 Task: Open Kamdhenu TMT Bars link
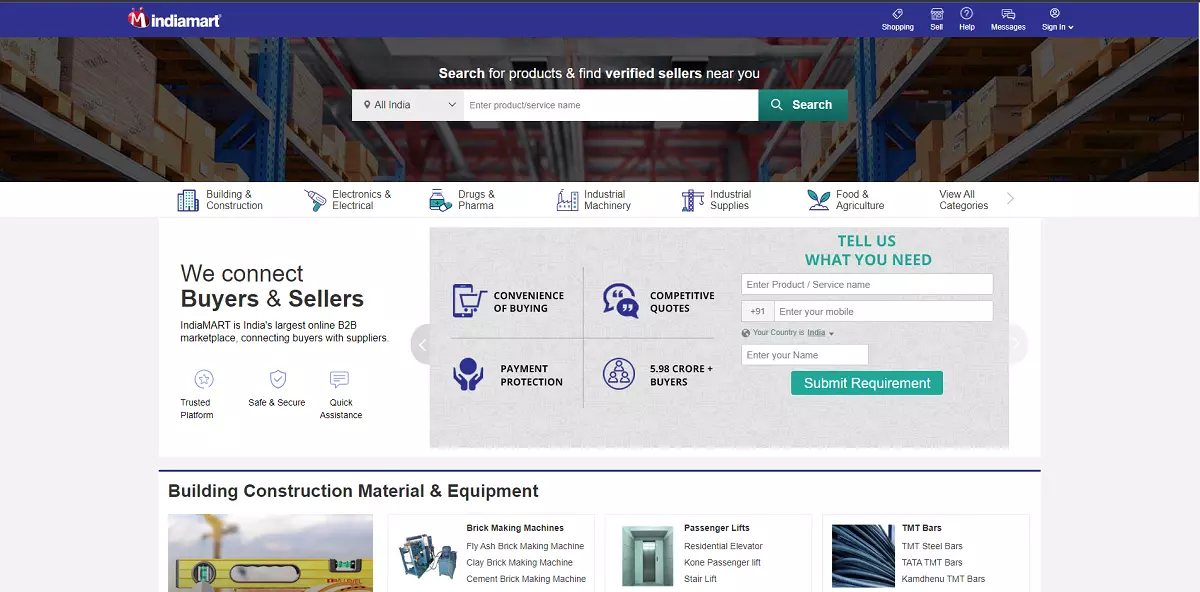943,579
